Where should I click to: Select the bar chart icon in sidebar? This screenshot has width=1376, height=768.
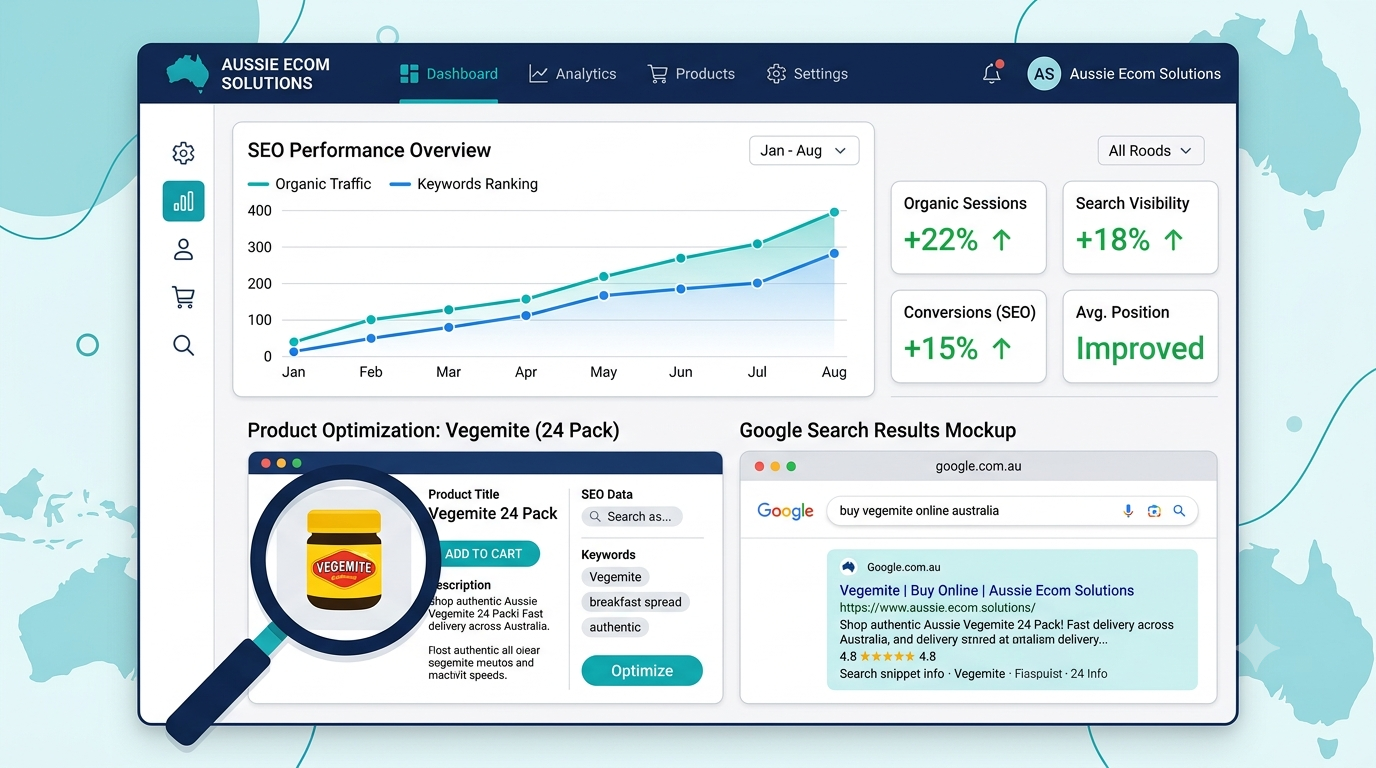pyautogui.click(x=184, y=201)
